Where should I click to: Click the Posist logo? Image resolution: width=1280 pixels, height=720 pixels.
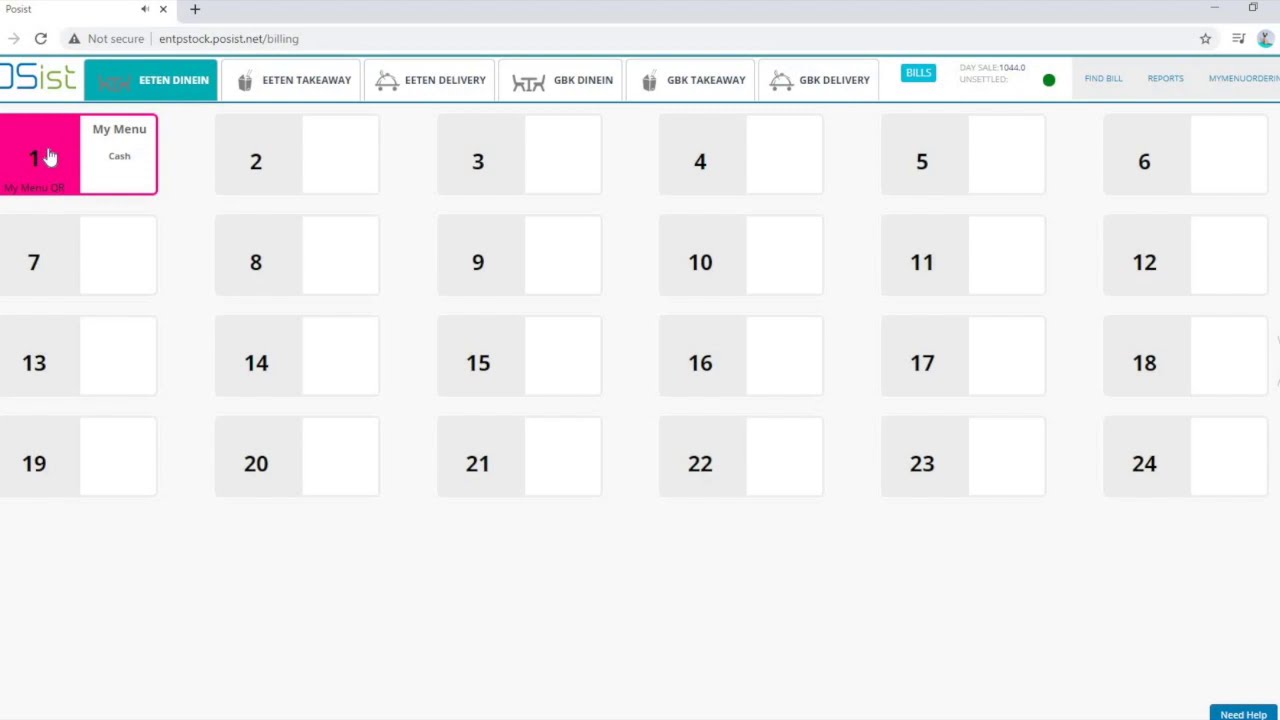[x=38, y=78]
